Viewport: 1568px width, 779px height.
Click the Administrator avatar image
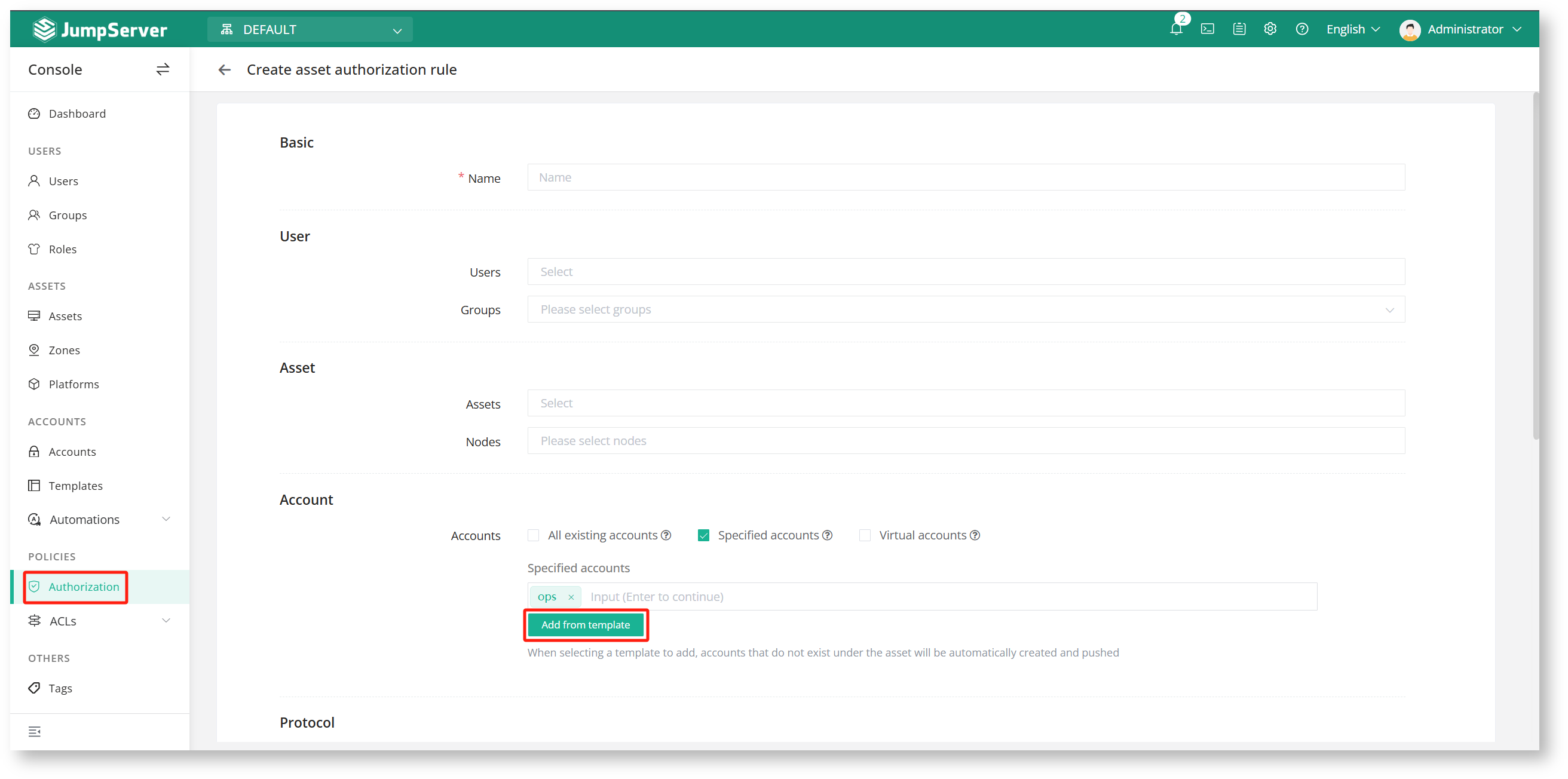[1410, 29]
